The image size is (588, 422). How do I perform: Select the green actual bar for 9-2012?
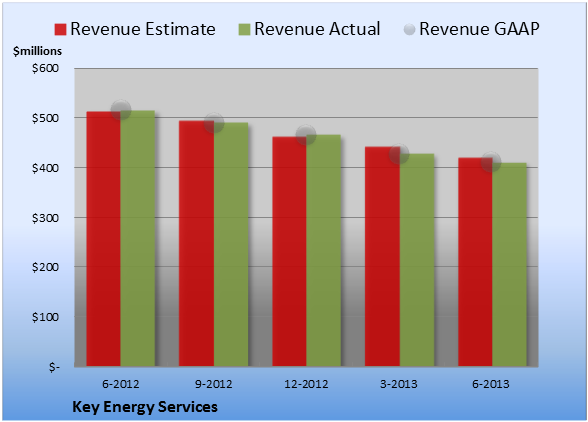tap(231, 244)
